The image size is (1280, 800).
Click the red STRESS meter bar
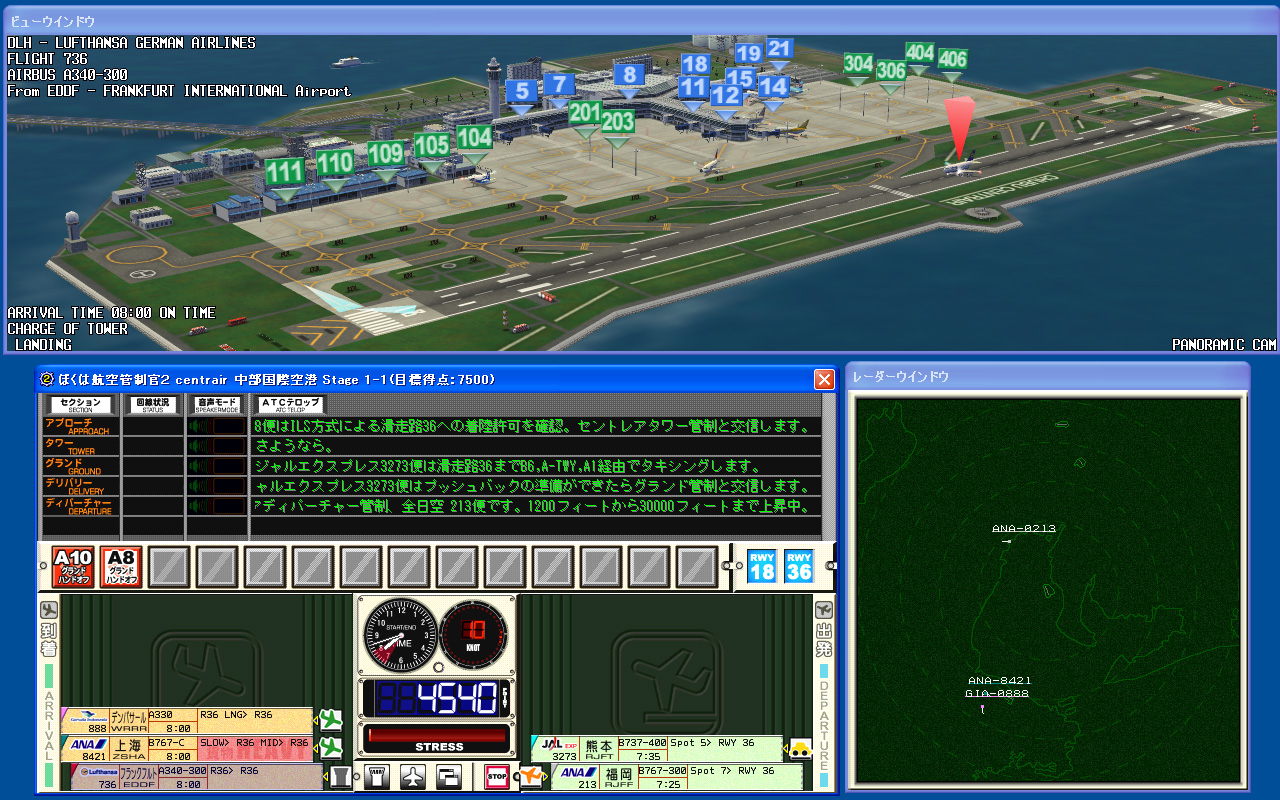tap(439, 736)
